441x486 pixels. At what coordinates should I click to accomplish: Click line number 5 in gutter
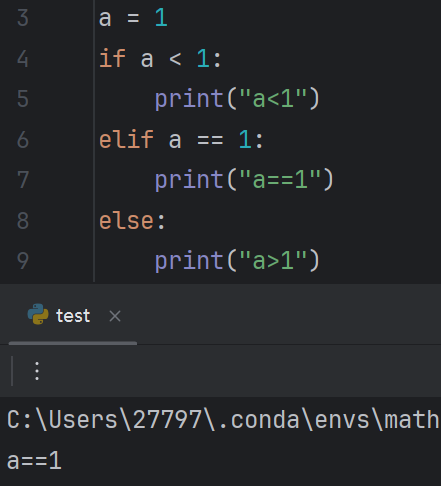pos(23,99)
